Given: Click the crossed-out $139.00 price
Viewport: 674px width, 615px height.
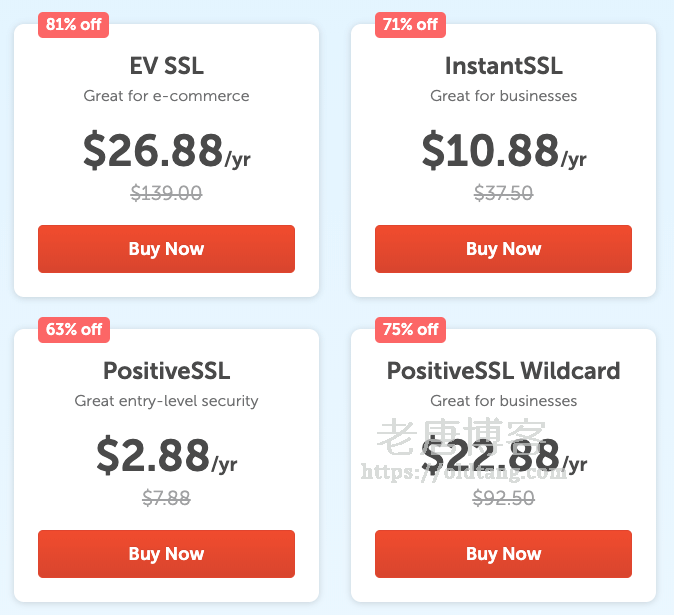Looking at the screenshot, I should point(166,193).
